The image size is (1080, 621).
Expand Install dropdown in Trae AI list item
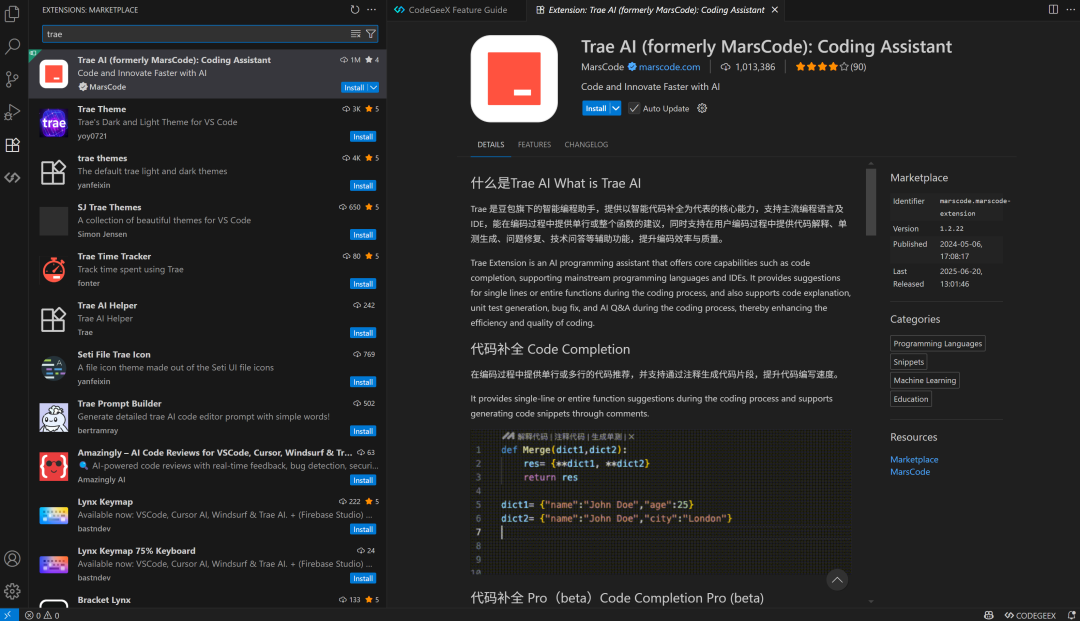tap(373, 87)
